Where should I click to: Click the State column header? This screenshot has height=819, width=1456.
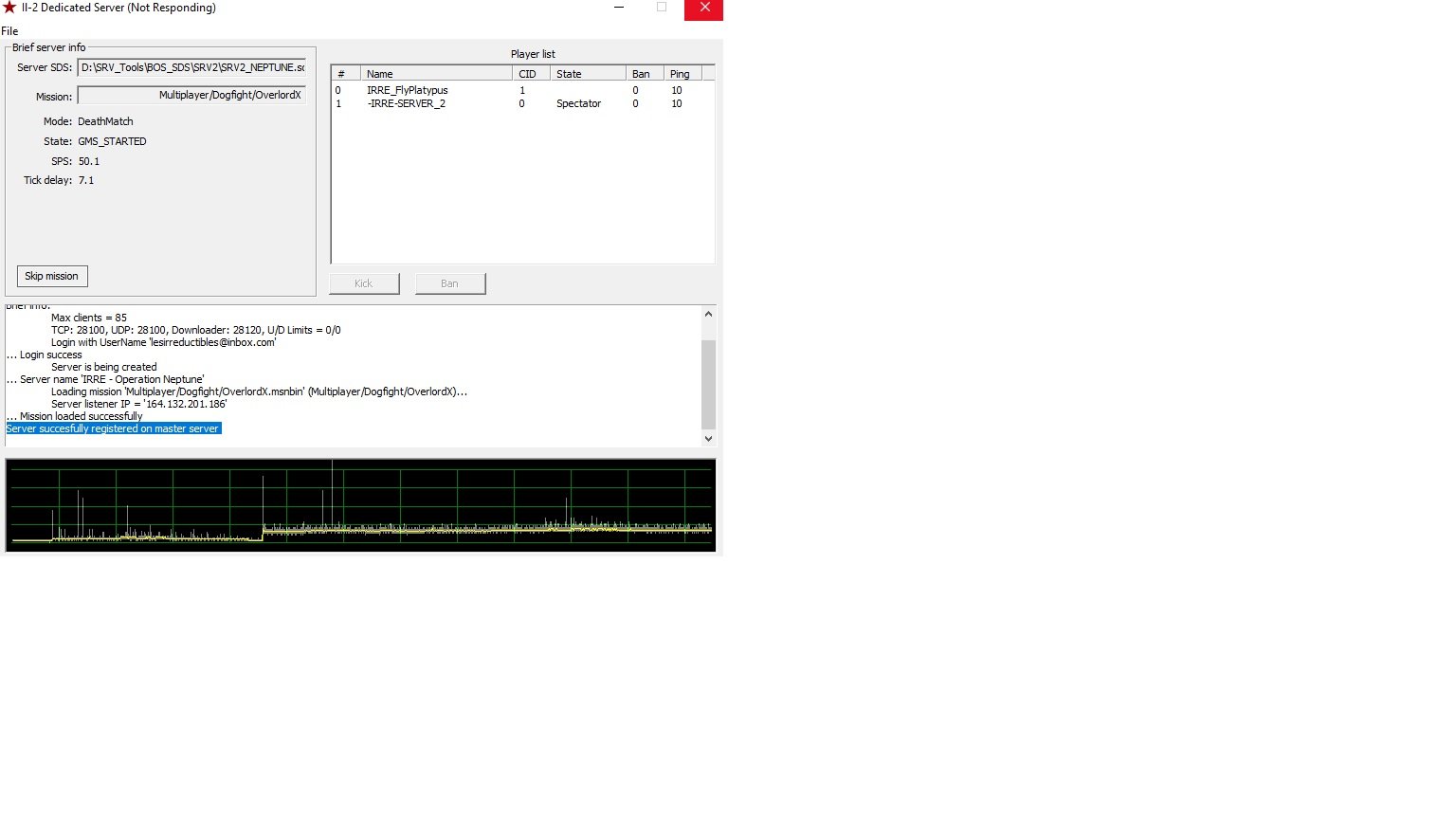pos(588,73)
